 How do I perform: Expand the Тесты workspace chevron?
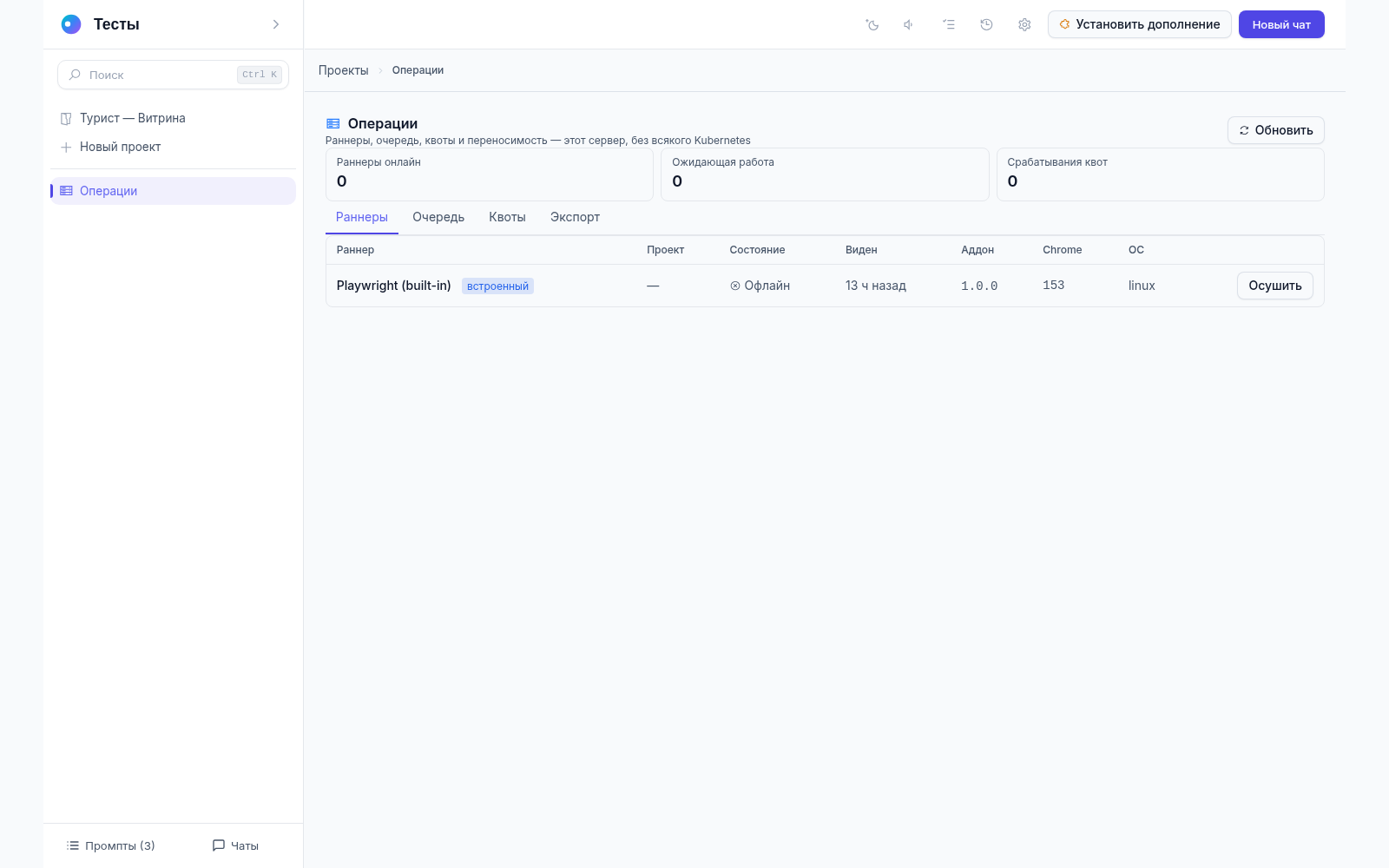pos(276,24)
